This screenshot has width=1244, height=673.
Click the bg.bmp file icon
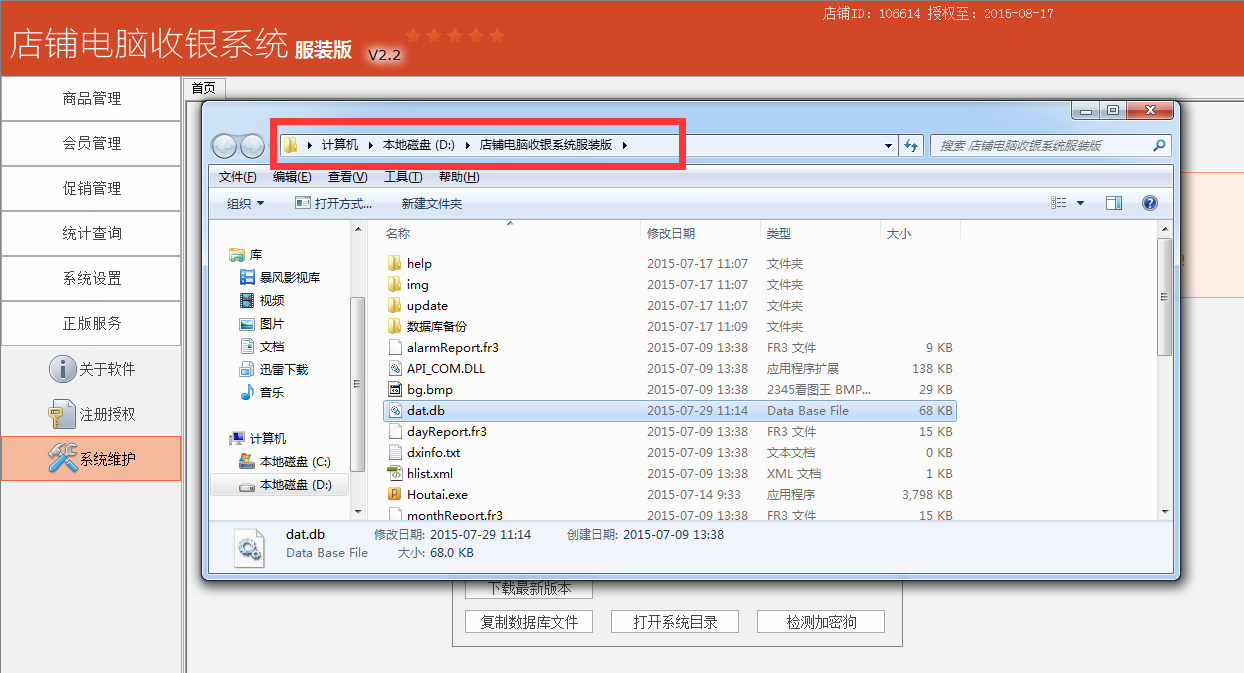pyautogui.click(x=395, y=389)
